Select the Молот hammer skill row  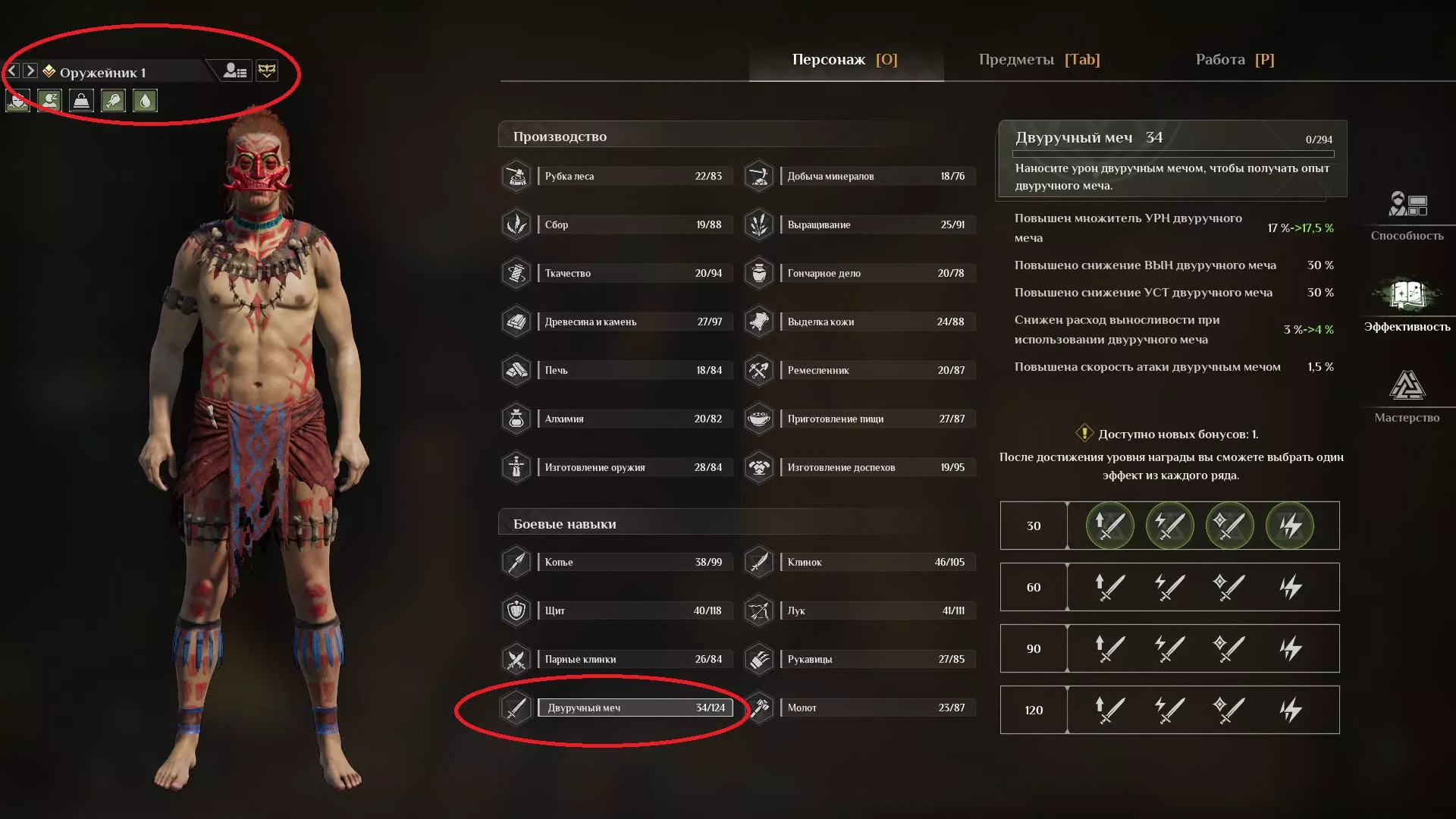click(859, 708)
